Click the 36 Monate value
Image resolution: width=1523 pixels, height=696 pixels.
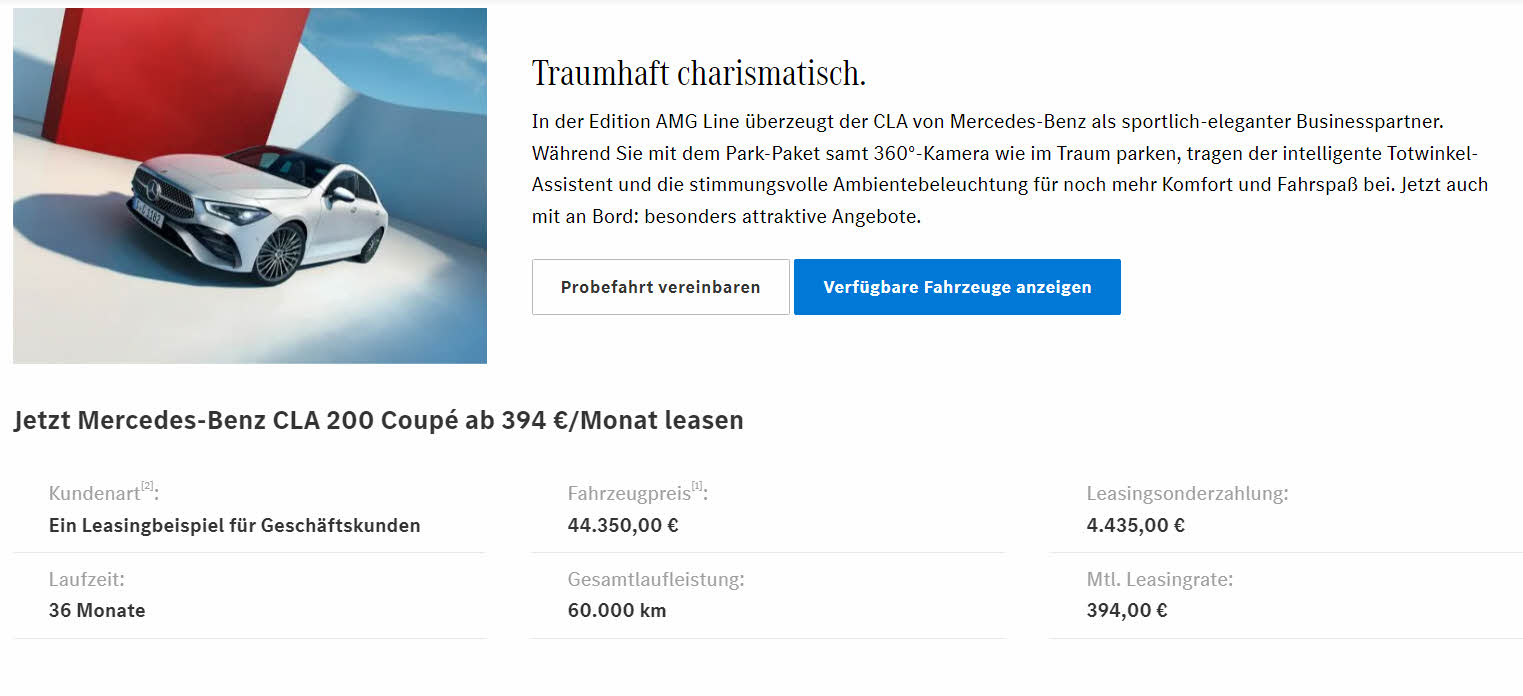(97, 610)
